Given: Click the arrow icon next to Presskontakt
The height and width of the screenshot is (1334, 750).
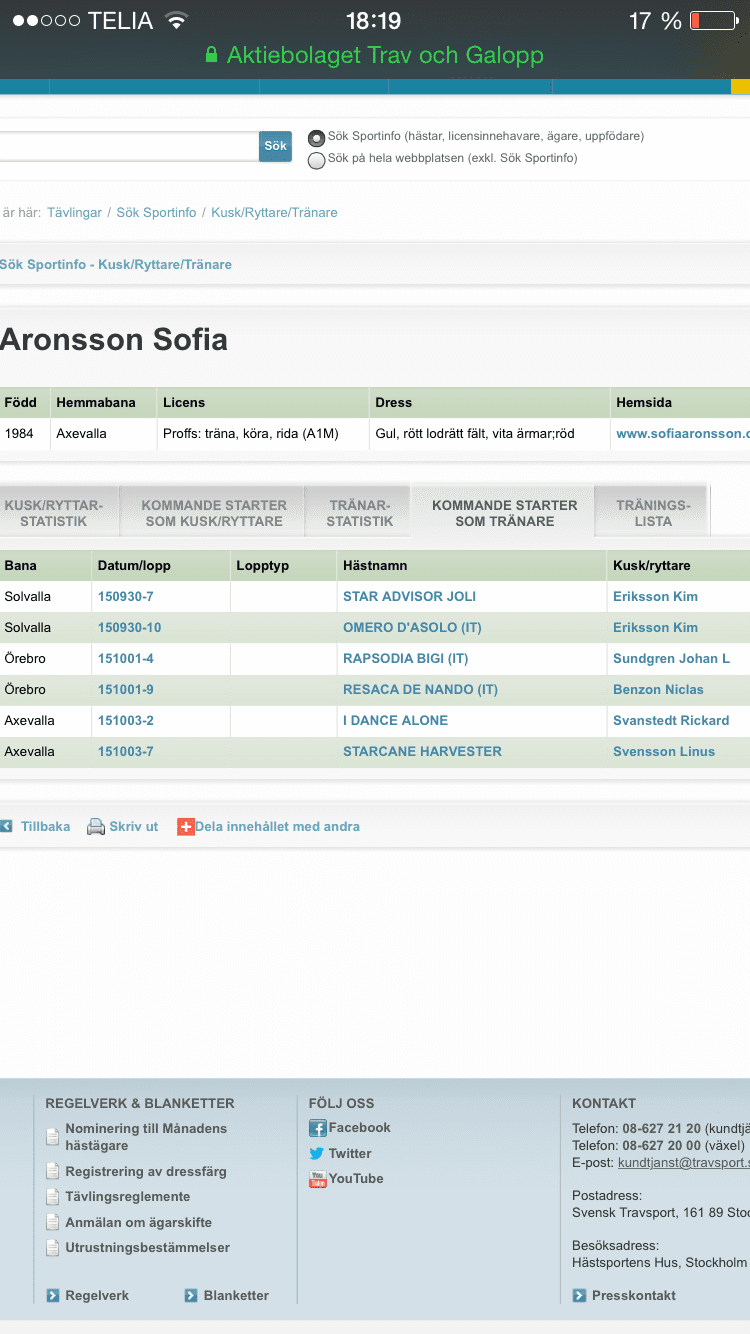Looking at the screenshot, I should click(579, 1296).
